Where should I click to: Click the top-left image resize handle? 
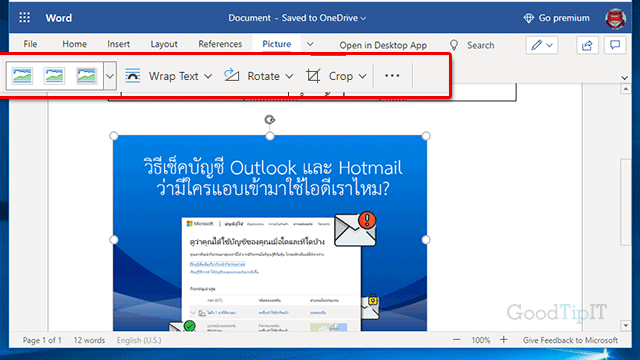pyautogui.click(x=114, y=136)
